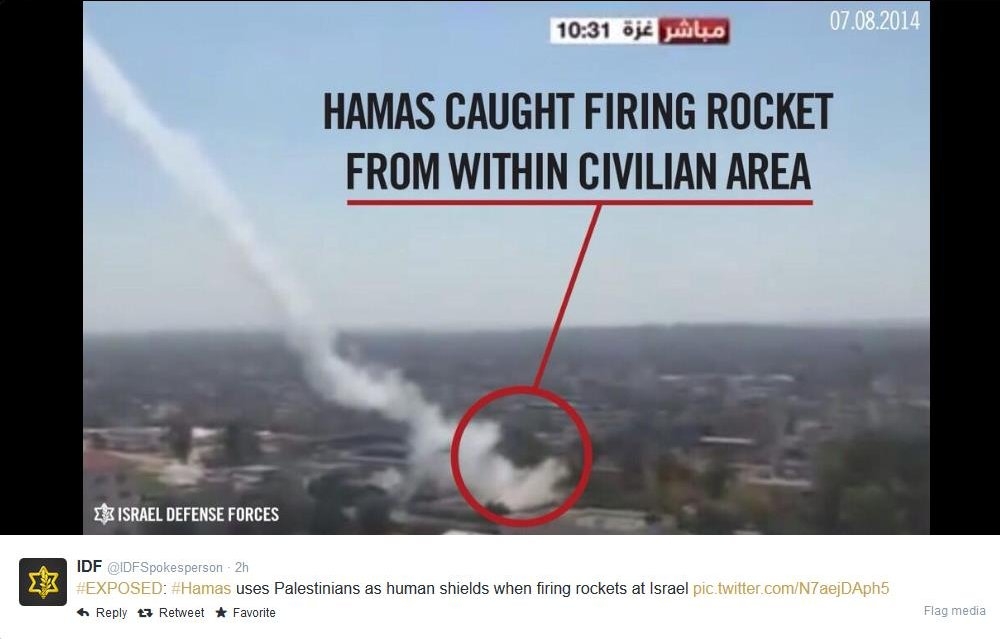Click the Favorite text label

pyautogui.click(x=254, y=613)
